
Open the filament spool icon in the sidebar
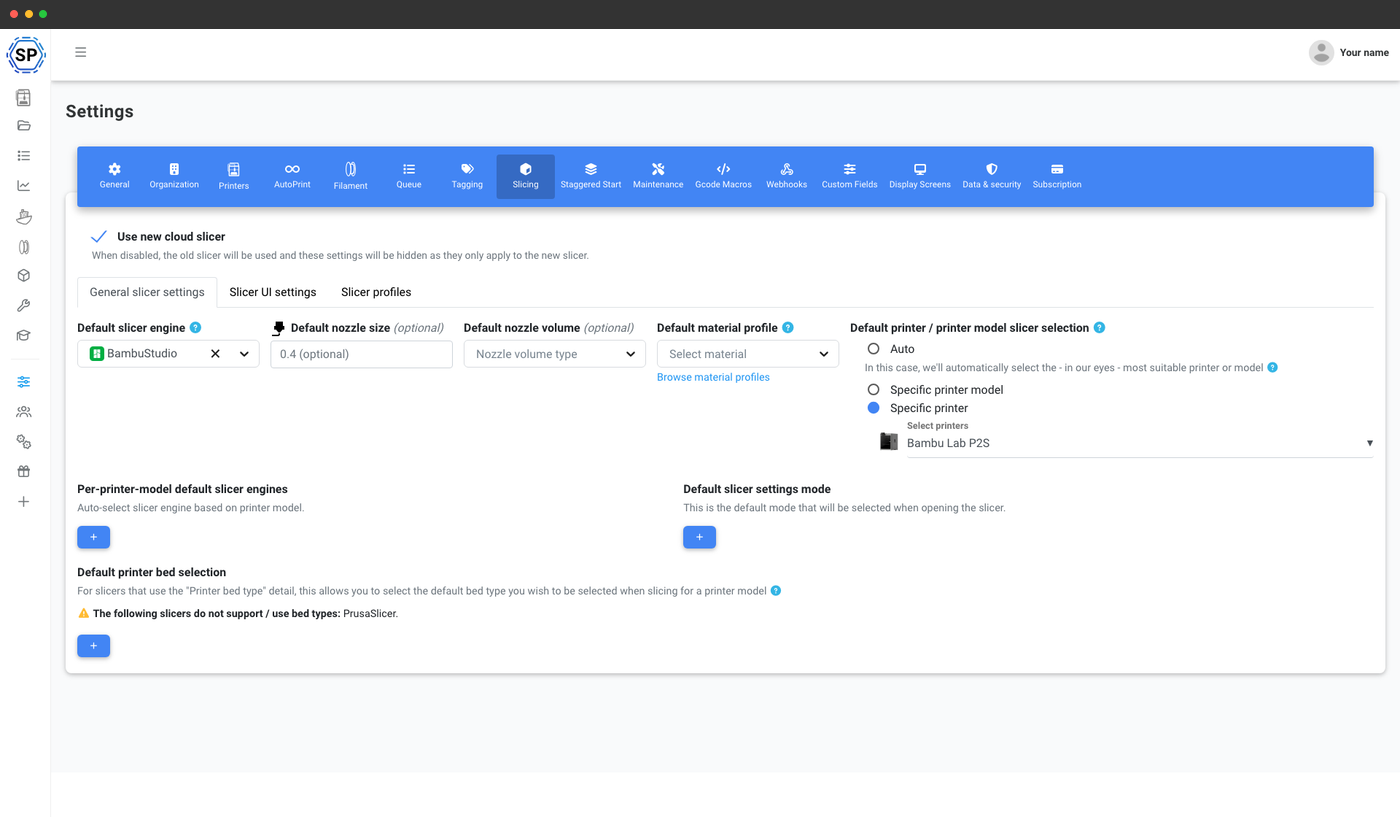(x=23, y=246)
